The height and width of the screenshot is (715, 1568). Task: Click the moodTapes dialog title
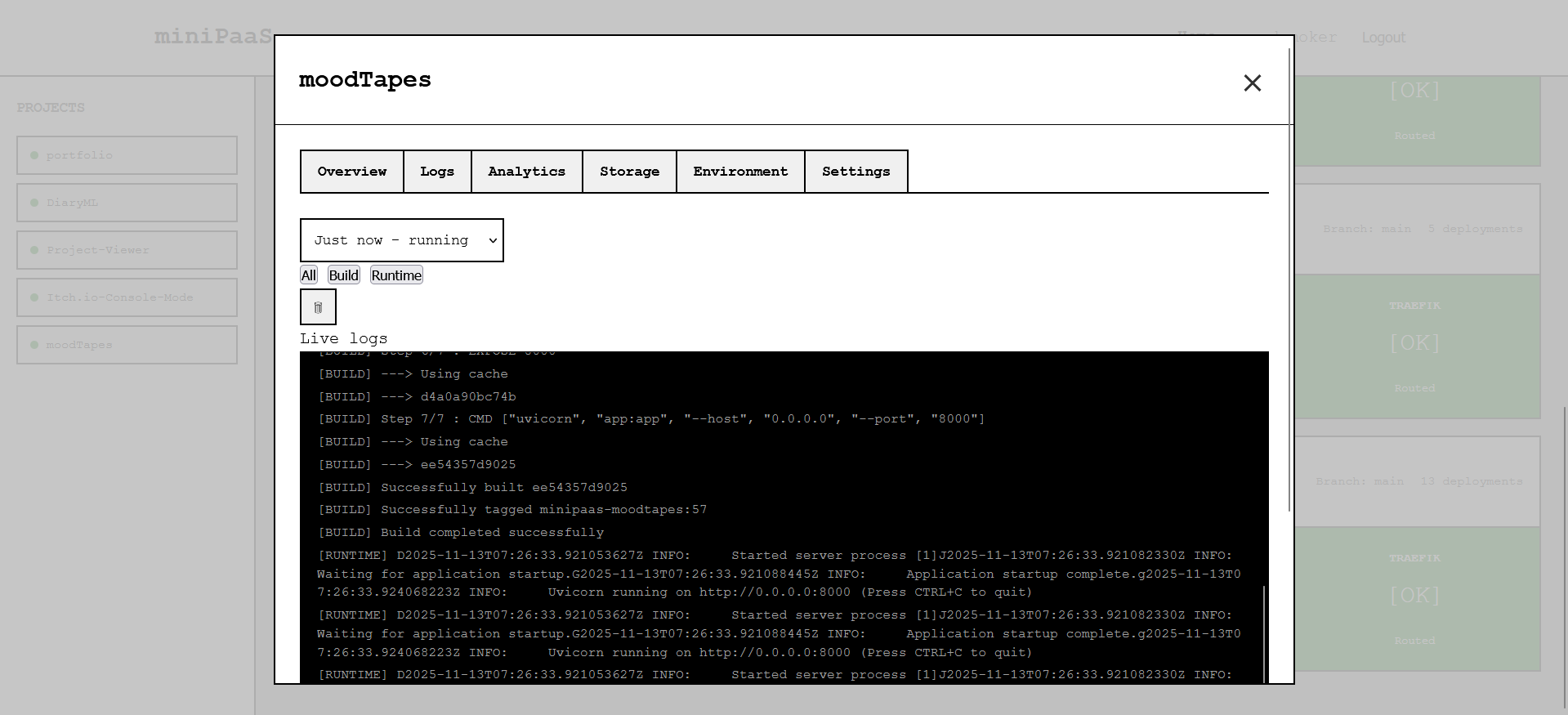tap(365, 80)
